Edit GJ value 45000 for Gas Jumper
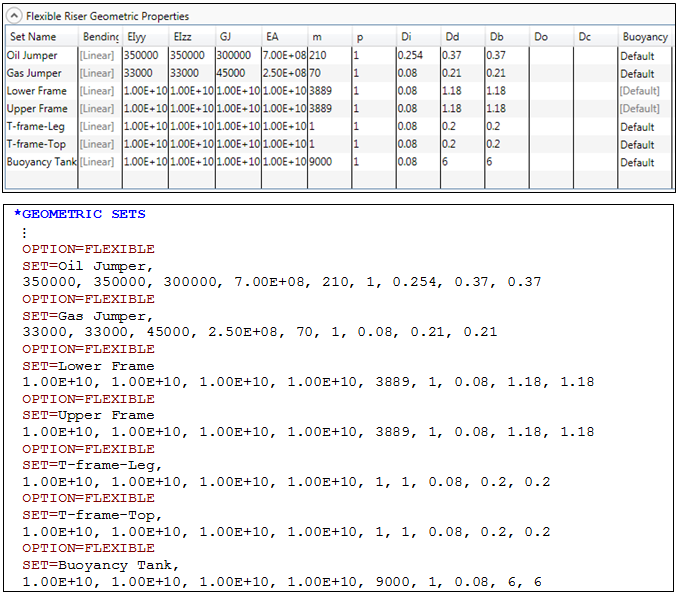This screenshot has height=595, width=679. [x=238, y=73]
